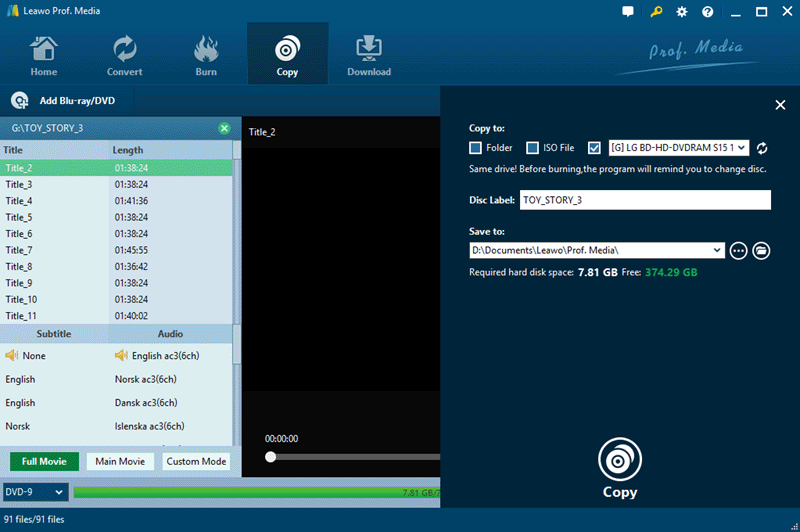Select Title_8 row

[x=116, y=266]
